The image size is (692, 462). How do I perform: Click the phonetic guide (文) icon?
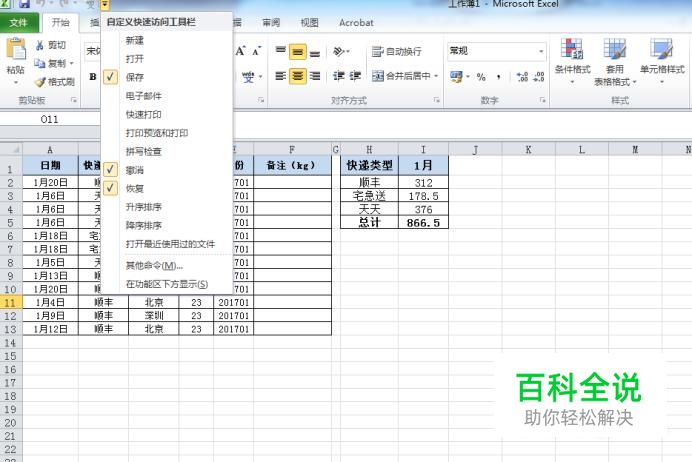(x=248, y=77)
